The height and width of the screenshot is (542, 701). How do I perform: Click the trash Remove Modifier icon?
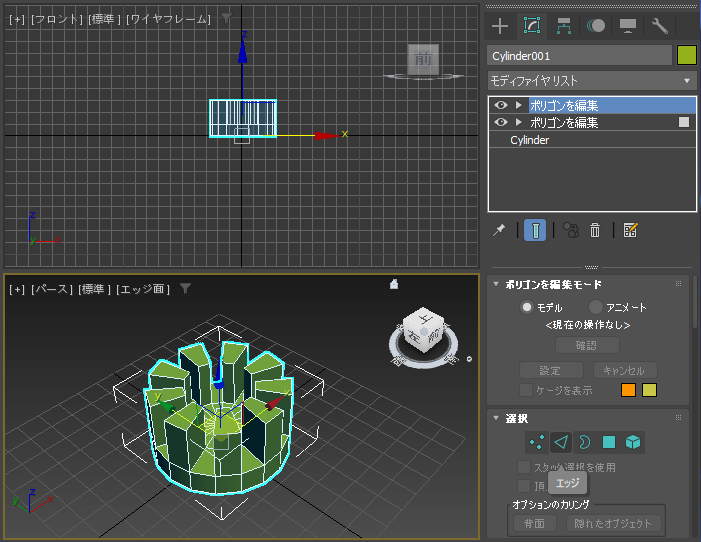(595, 230)
